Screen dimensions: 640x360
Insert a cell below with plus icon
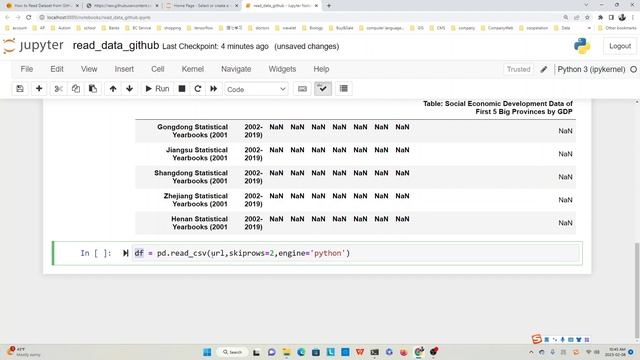coord(39,89)
